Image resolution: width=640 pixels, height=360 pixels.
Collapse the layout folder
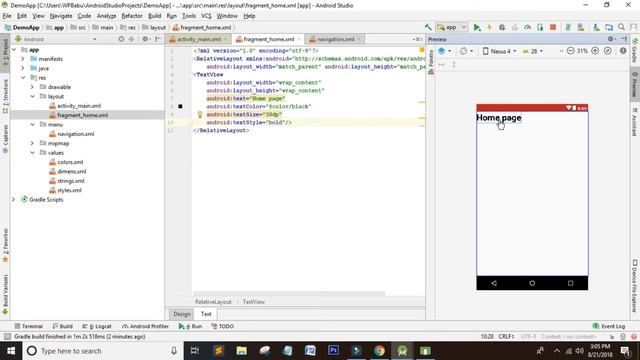click(x=32, y=96)
